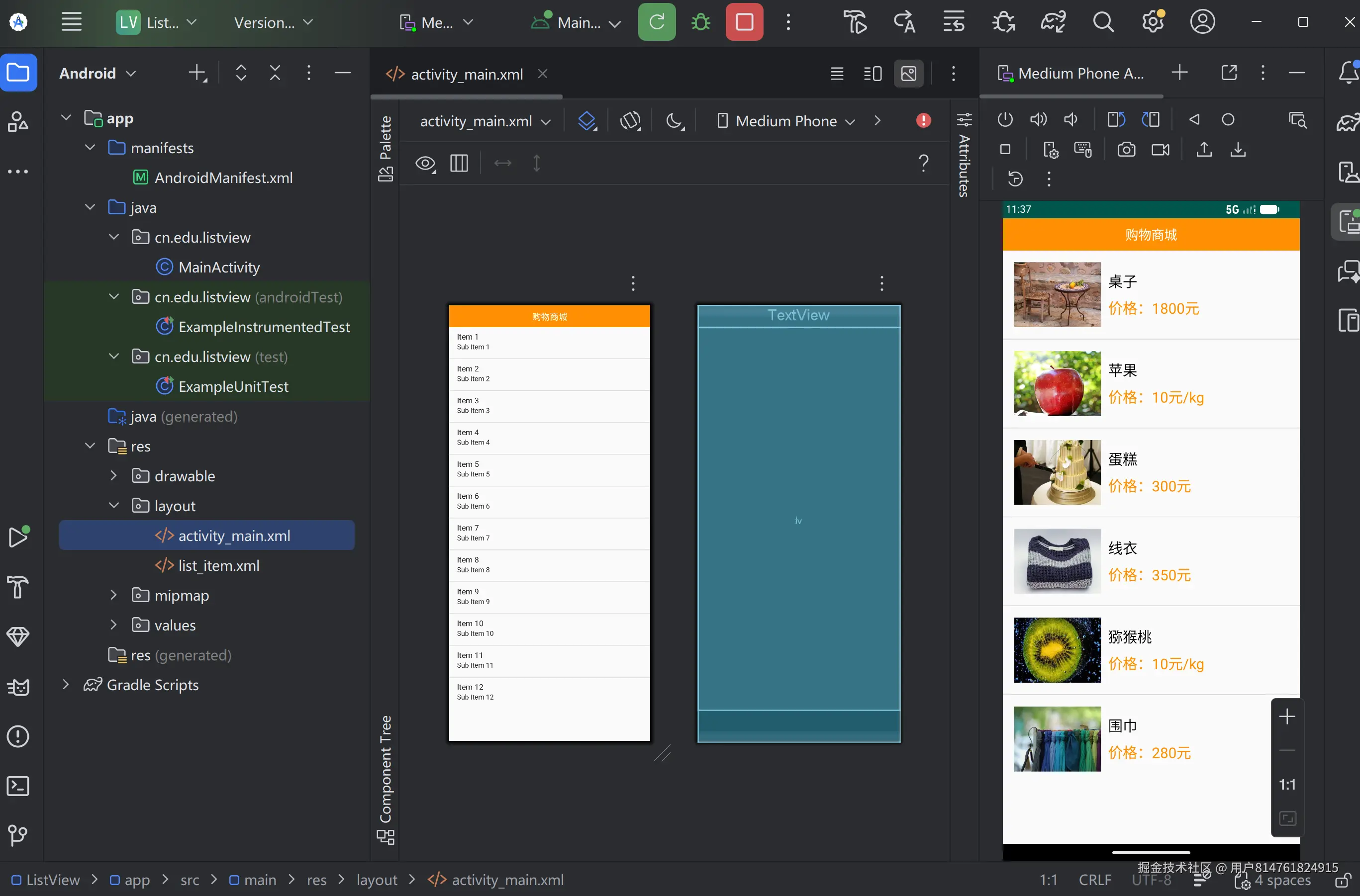This screenshot has height=896, width=1360.
Task: Close the activity_main.xml editor tab
Action: (543, 74)
